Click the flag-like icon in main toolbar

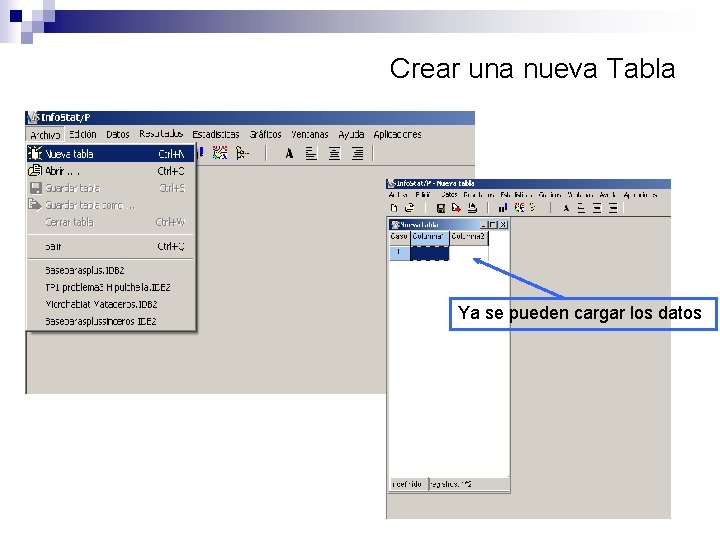click(242, 153)
